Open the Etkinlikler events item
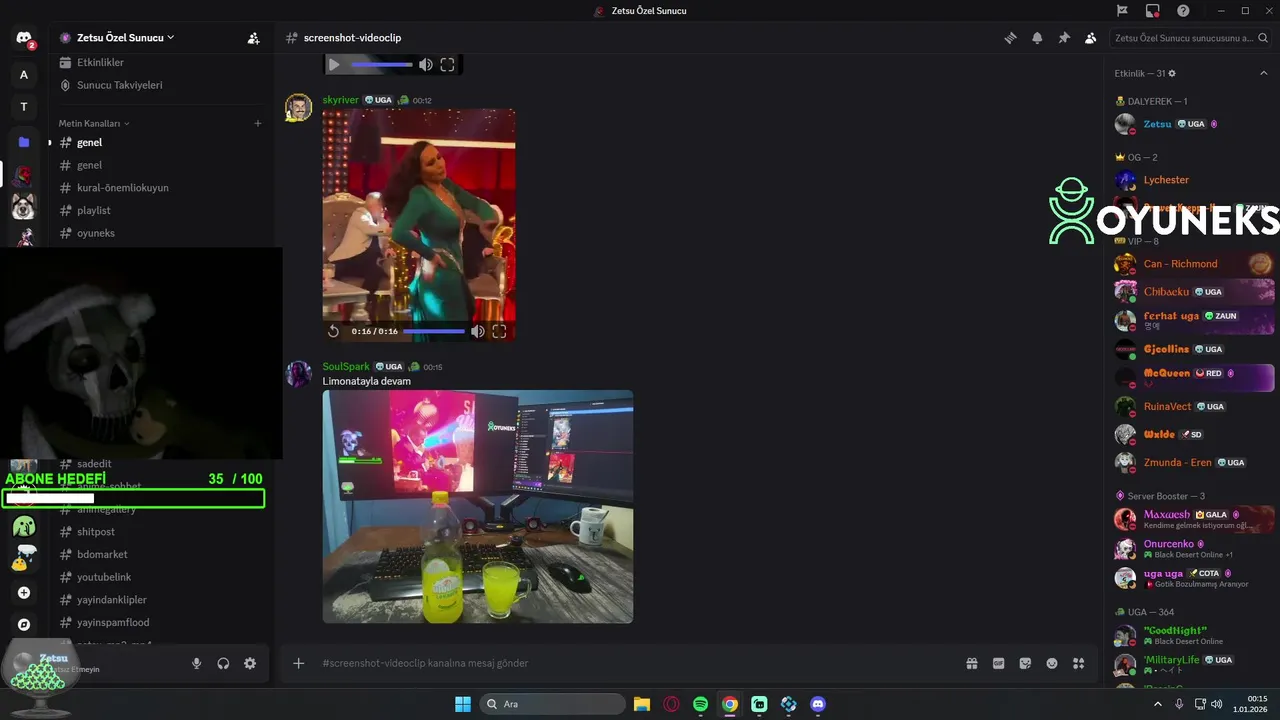The height and width of the screenshot is (720, 1280). [x=100, y=62]
